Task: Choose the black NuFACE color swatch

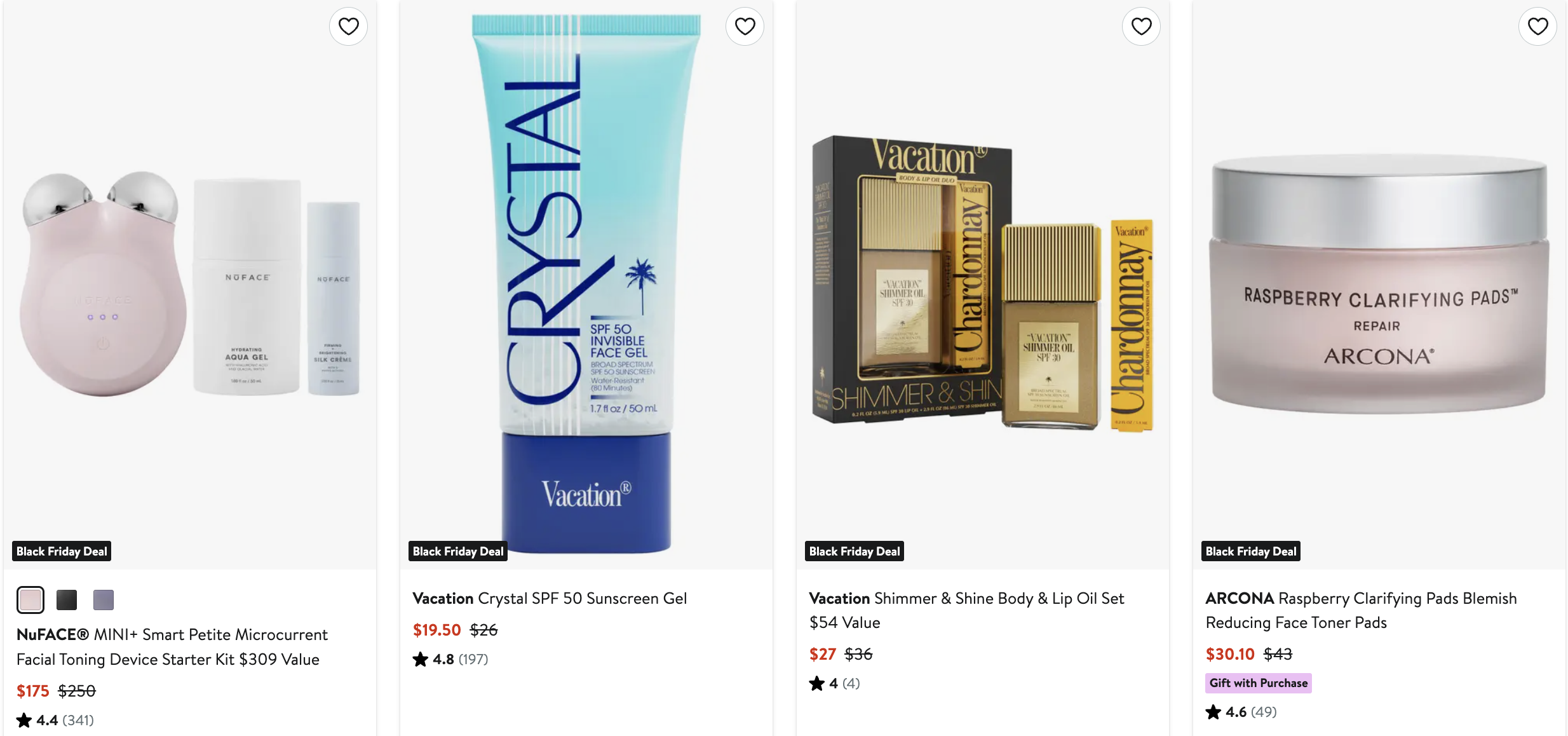Action: (x=67, y=599)
